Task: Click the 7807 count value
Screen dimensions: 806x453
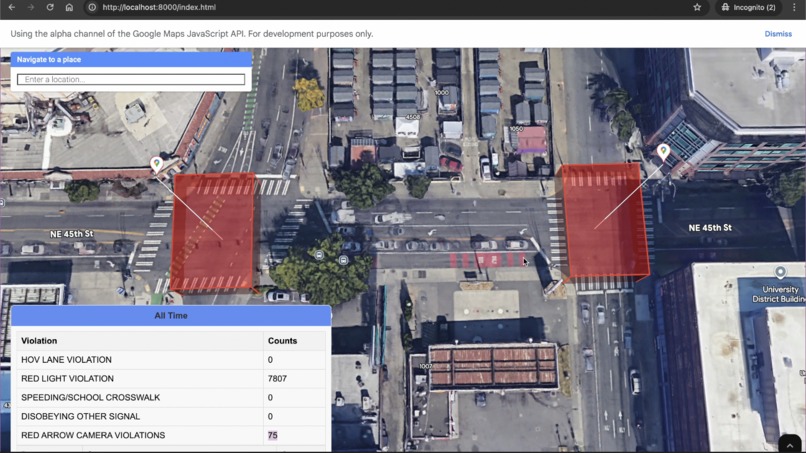Action: tap(277, 379)
